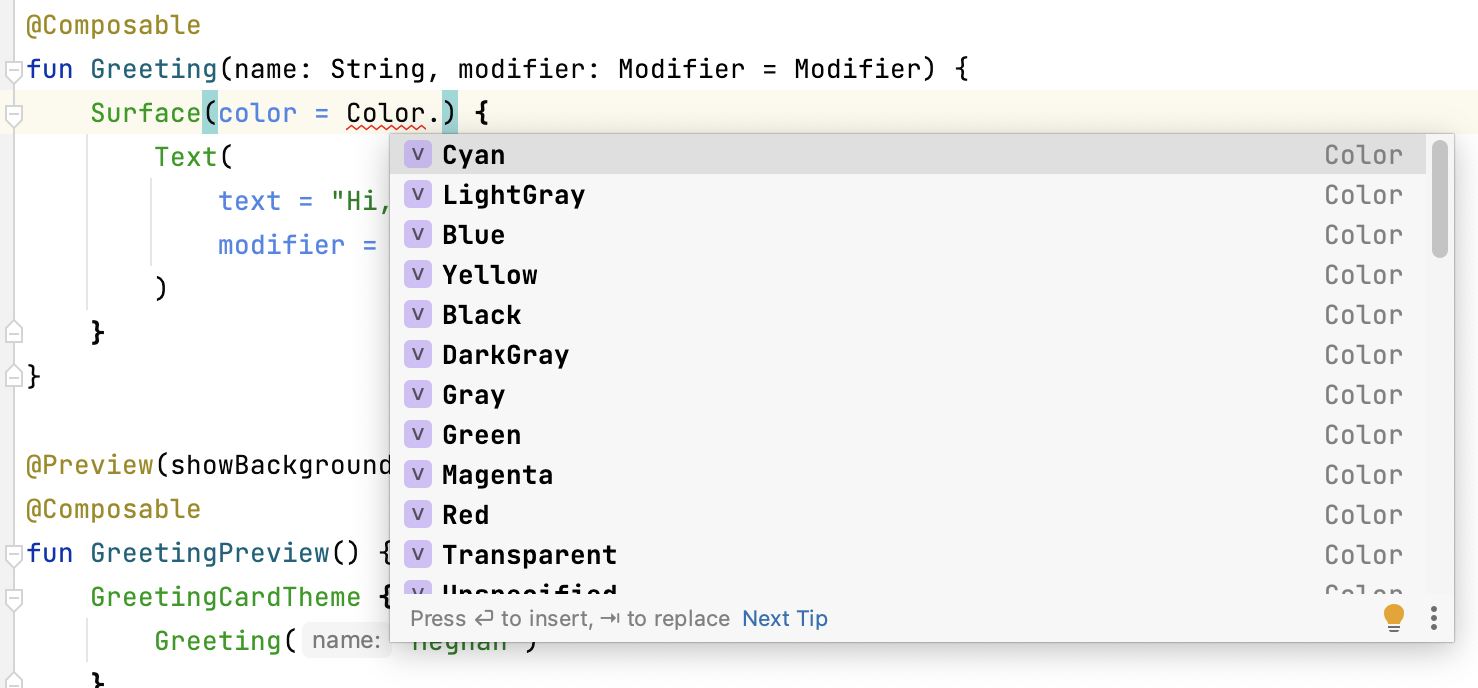Open the three-dot options menu in popup
The width and height of the screenshot is (1478, 688).
(1434, 618)
